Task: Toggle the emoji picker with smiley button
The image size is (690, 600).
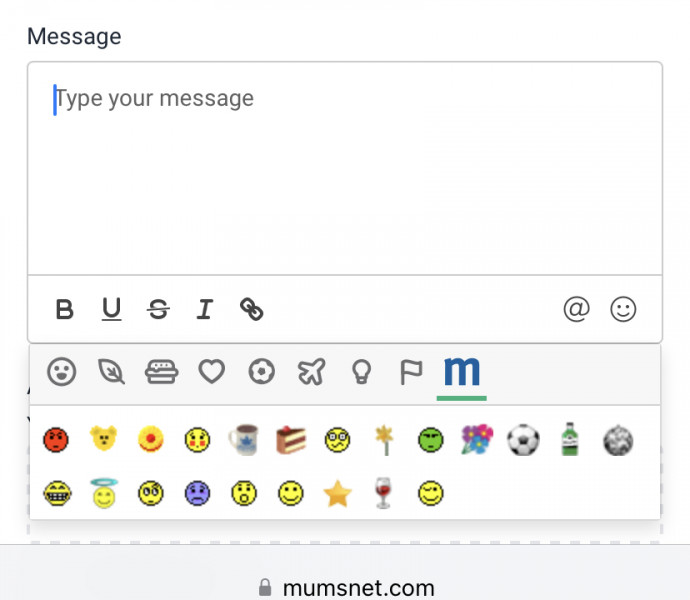Action: pos(623,310)
